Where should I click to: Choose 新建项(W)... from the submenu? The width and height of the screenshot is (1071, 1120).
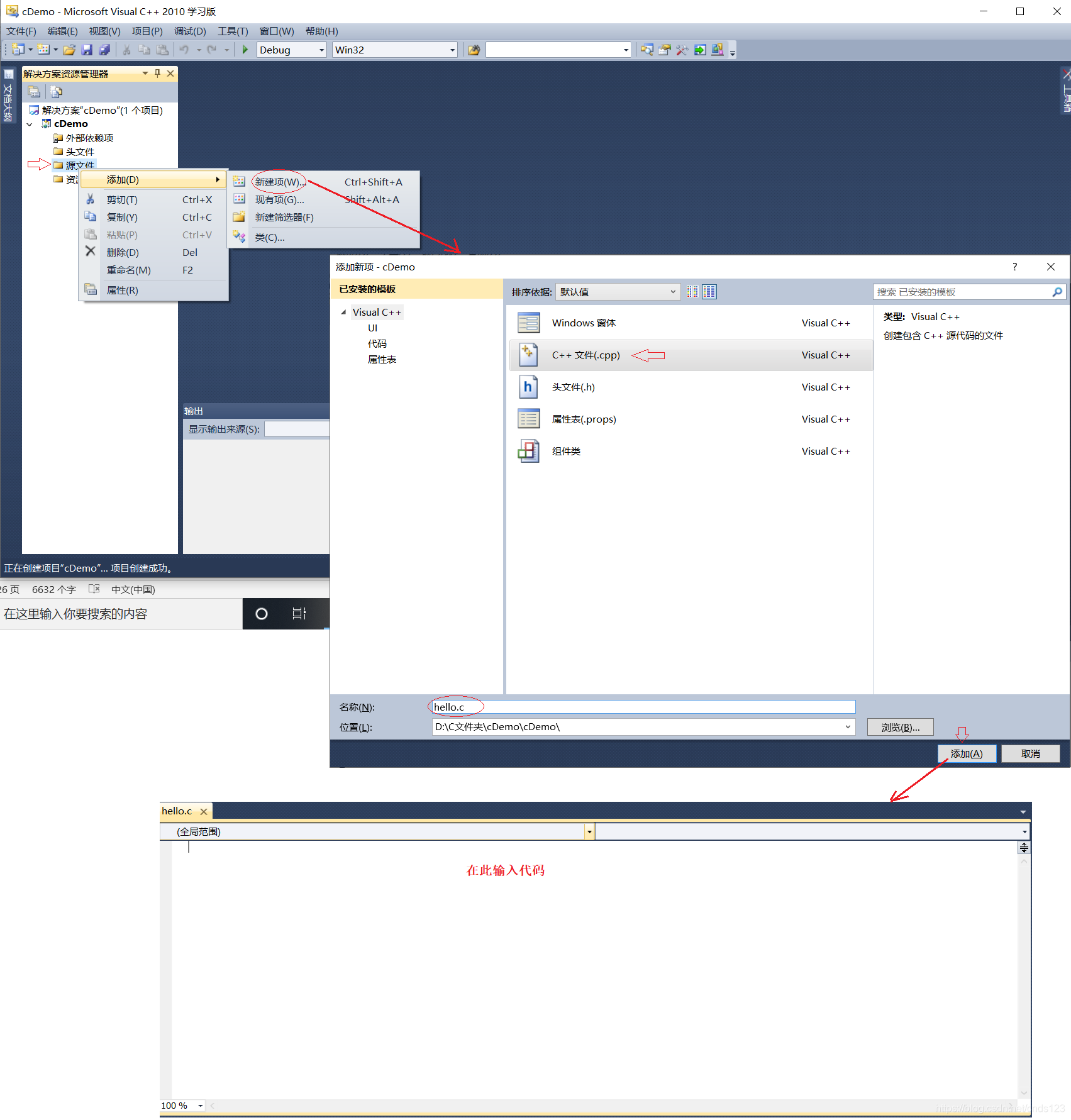tap(323, 182)
